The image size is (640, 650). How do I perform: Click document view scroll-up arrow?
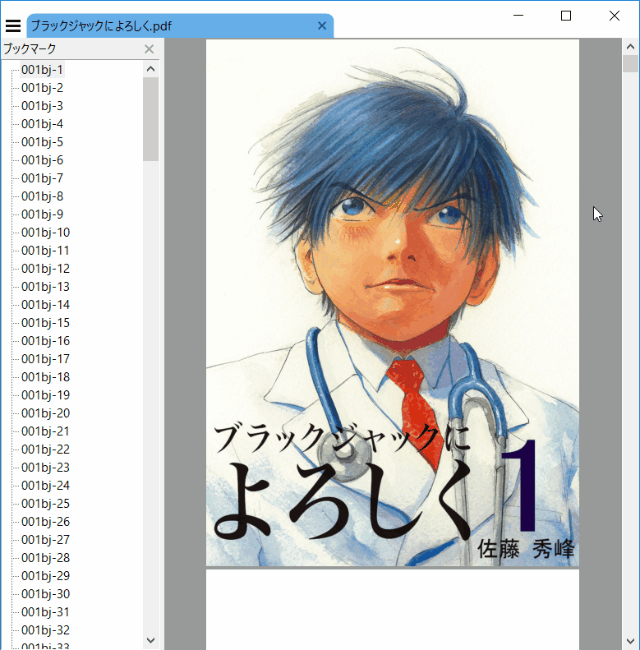[x=630, y=46]
